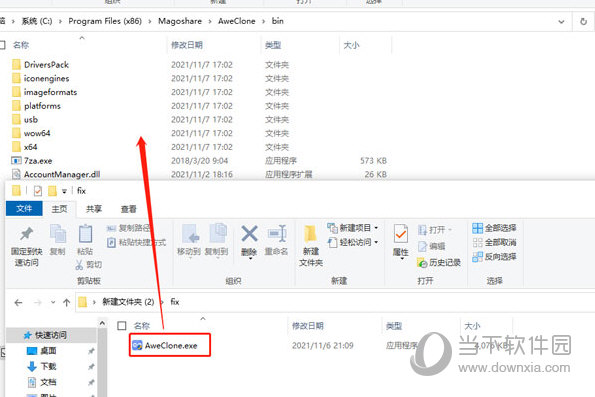Sort the fix window by Type (类型) column

click(394, 326)
